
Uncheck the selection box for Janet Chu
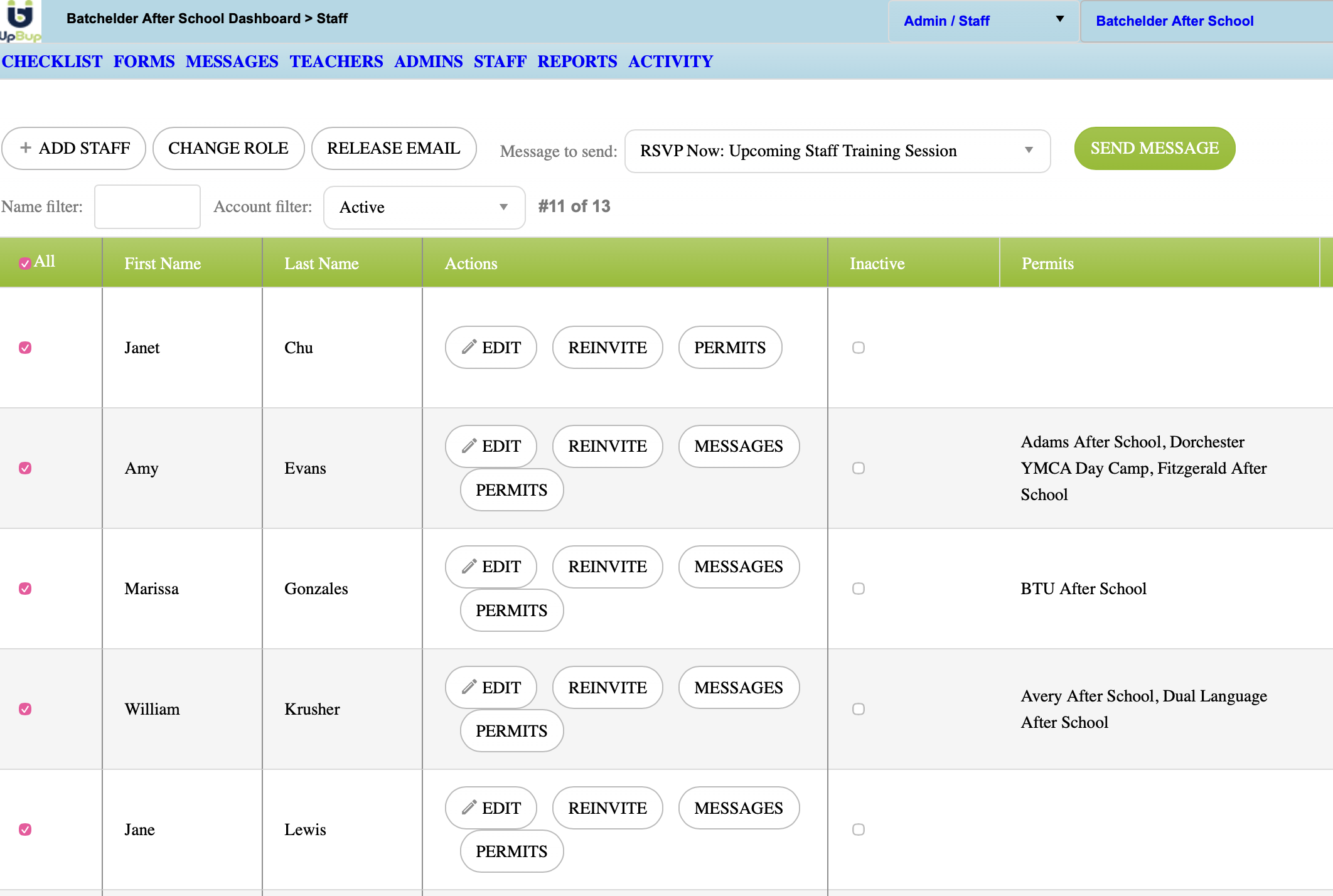click(x=25, y=348)
